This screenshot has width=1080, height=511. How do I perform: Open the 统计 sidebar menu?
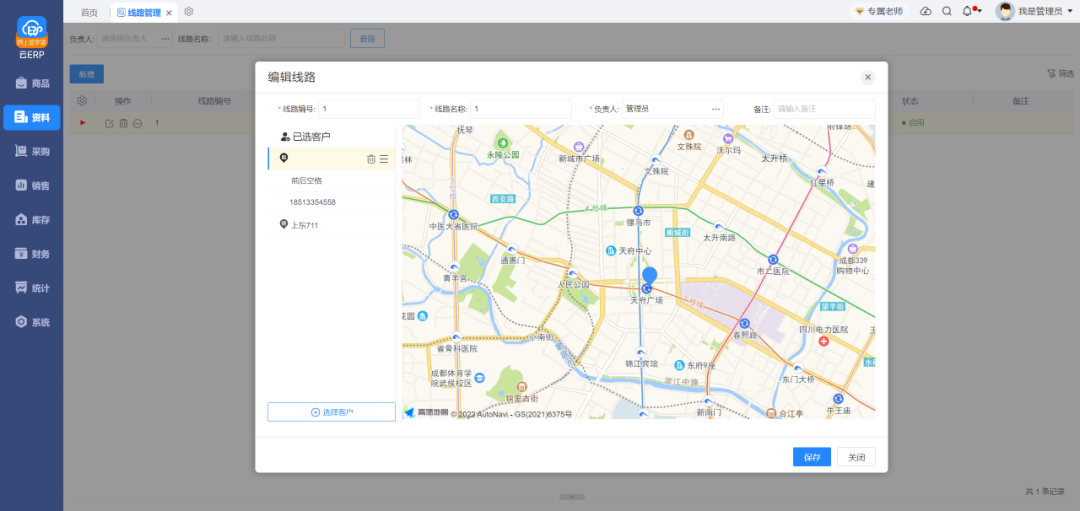[32, 288]
